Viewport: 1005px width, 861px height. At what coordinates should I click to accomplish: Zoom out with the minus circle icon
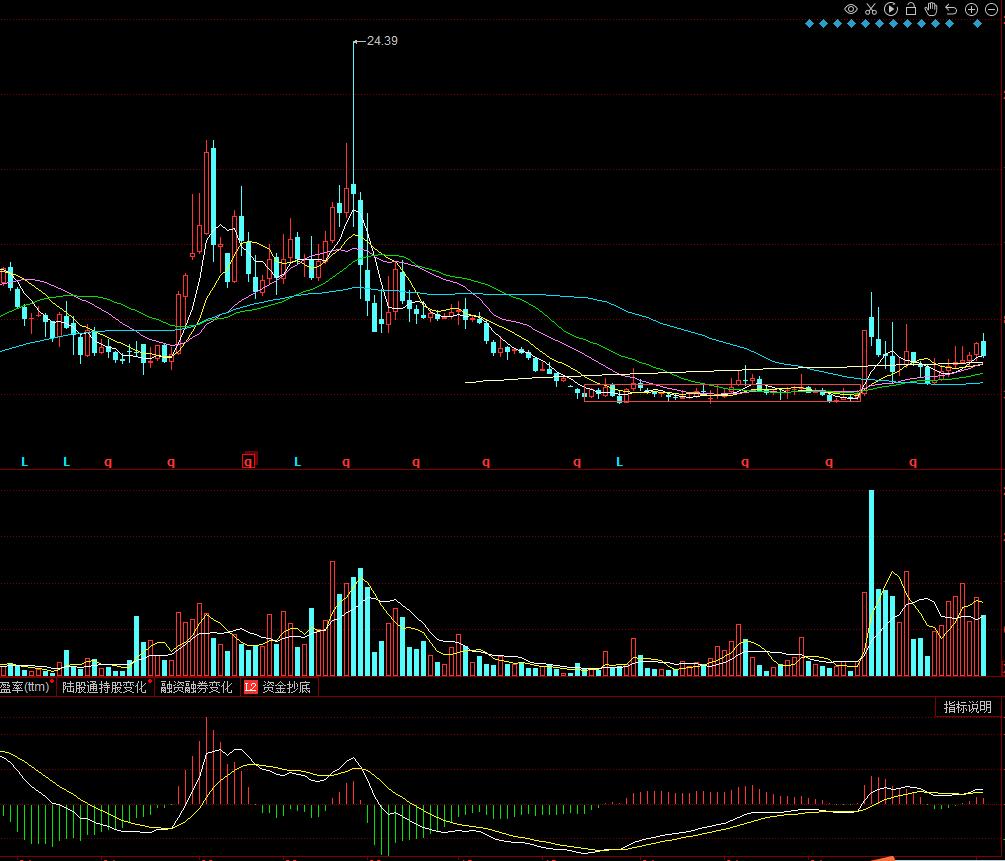(x=991, y=9)
